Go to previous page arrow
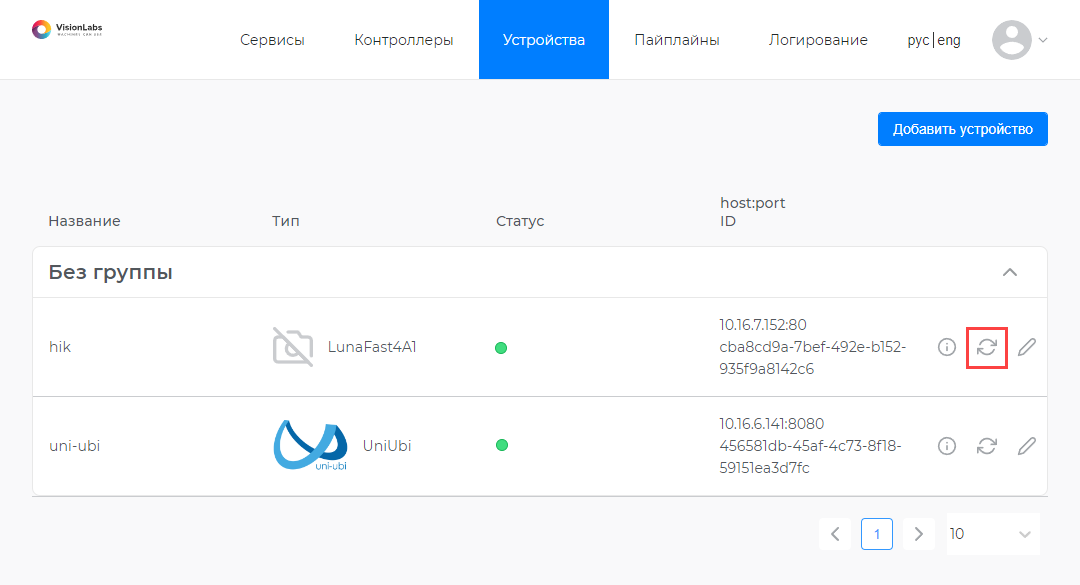The height and width of the screenshot is (585, 1080). pyautogui.click(x=835, y=534)
